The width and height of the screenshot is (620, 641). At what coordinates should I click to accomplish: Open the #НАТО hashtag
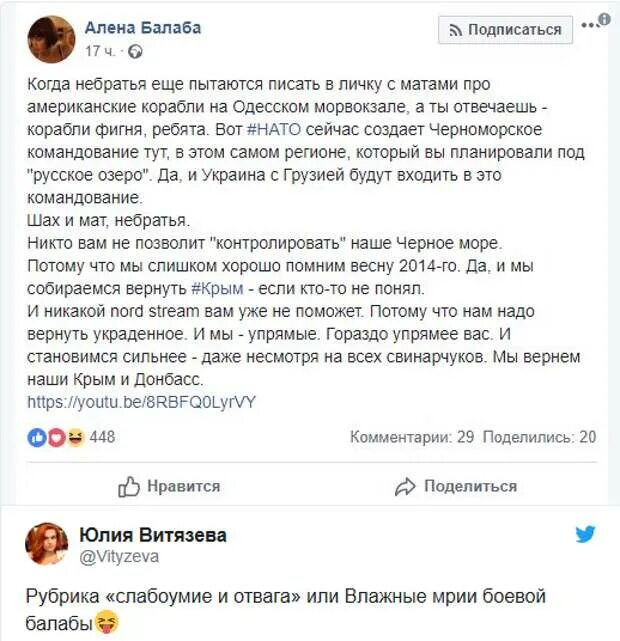274,130
